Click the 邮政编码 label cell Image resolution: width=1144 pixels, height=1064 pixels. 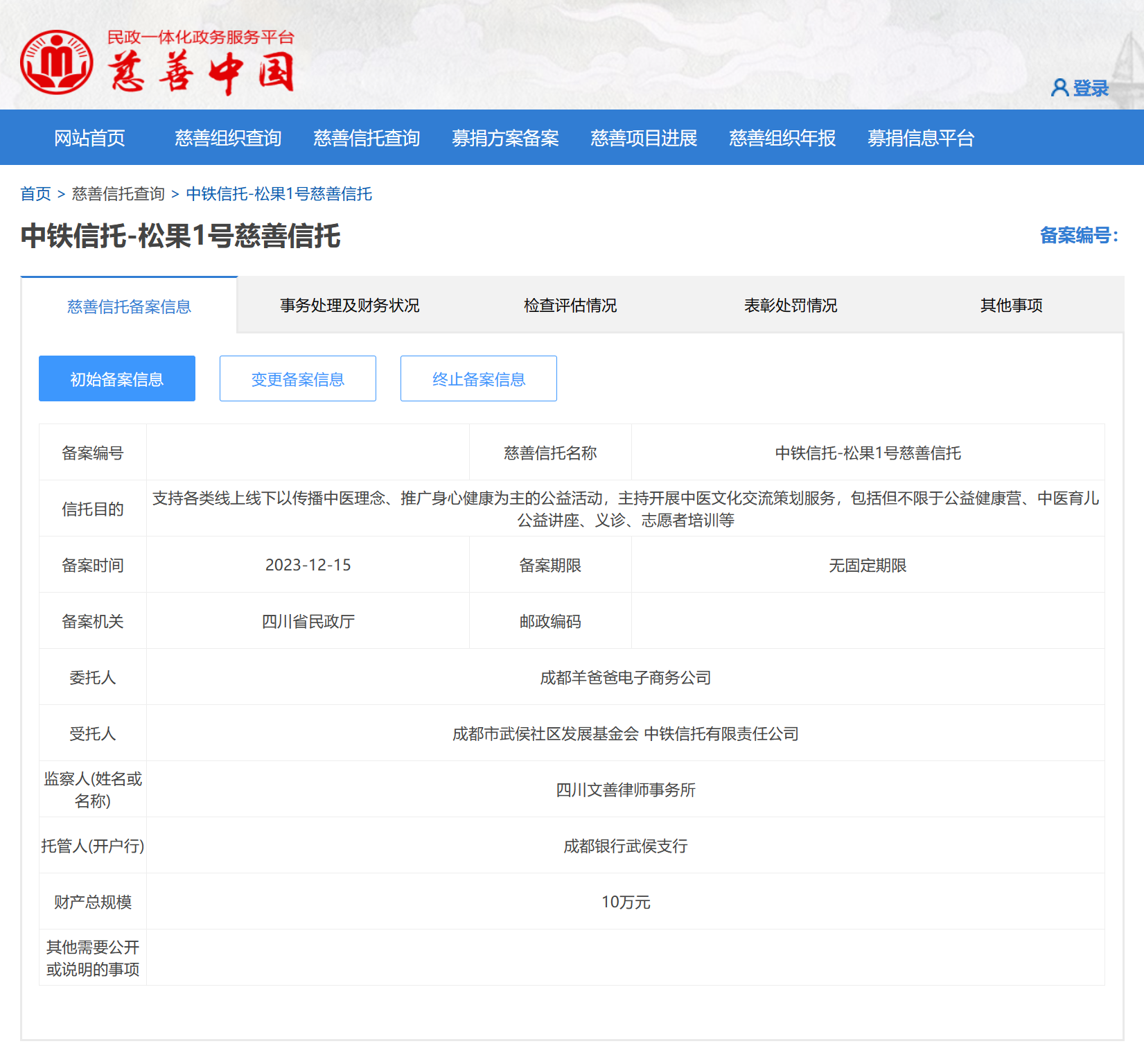(550, 621)
